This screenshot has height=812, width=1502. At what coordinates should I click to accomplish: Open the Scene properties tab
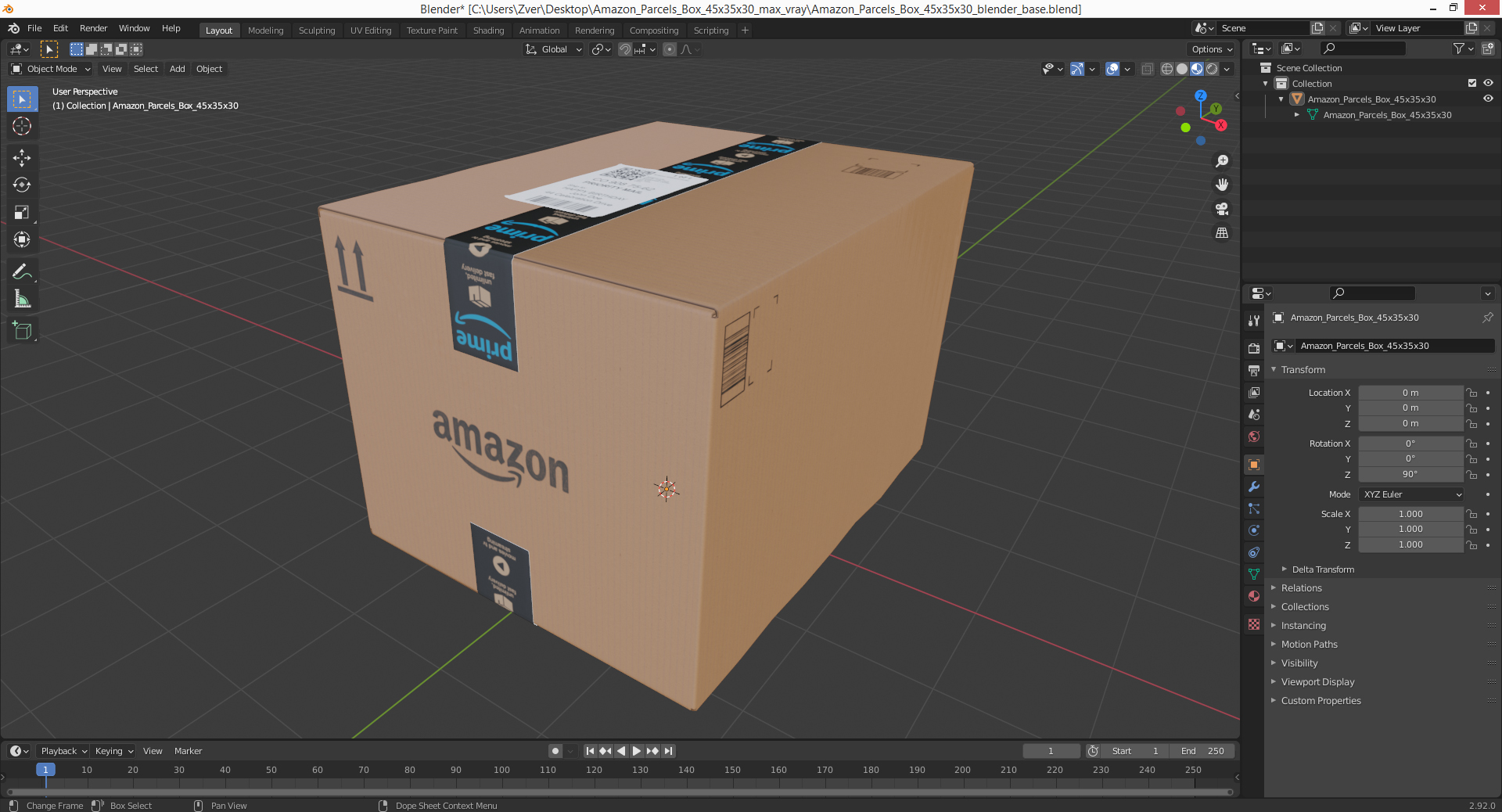point(1254,415)
